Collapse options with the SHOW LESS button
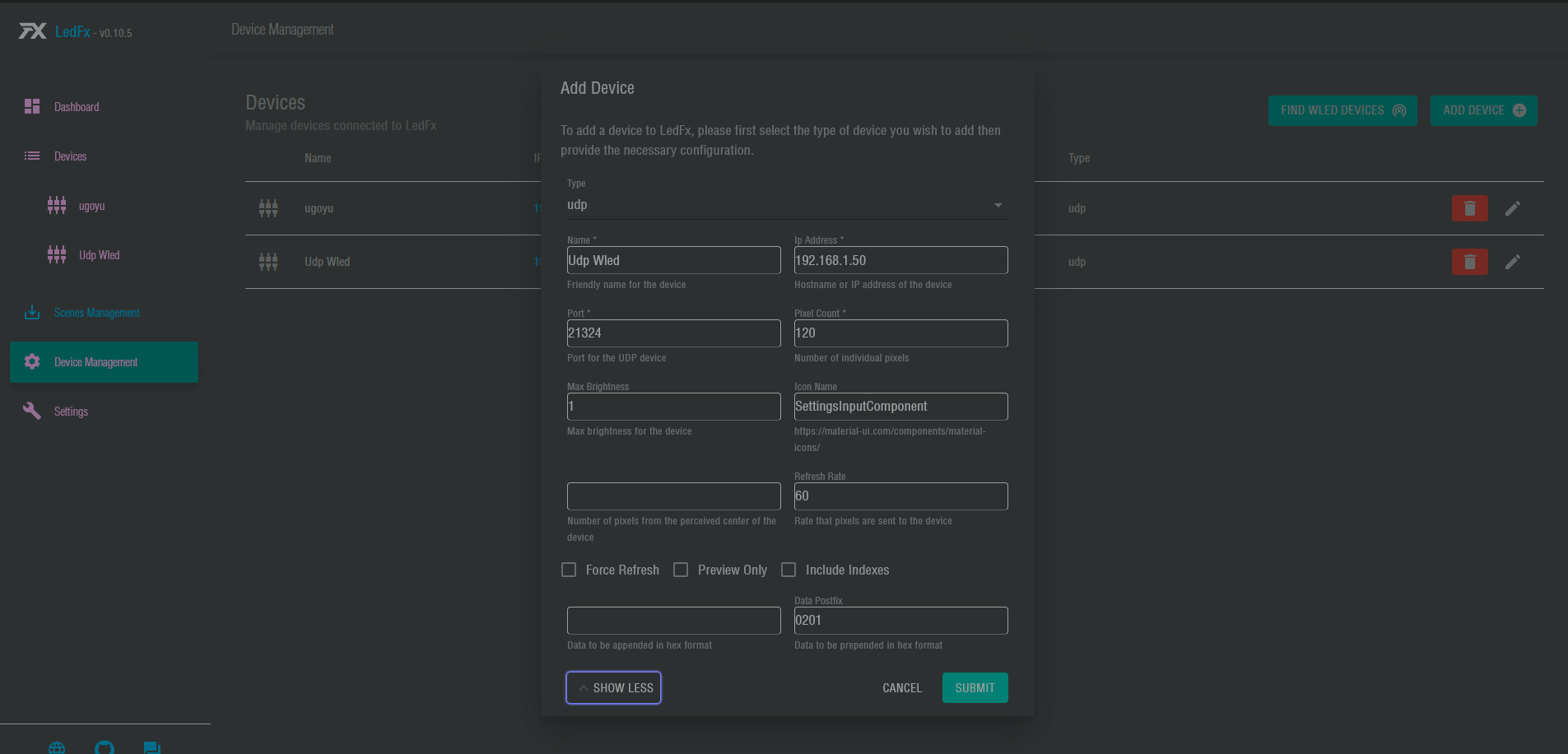This screenshot has width=1568, height=754. [613, 687]
